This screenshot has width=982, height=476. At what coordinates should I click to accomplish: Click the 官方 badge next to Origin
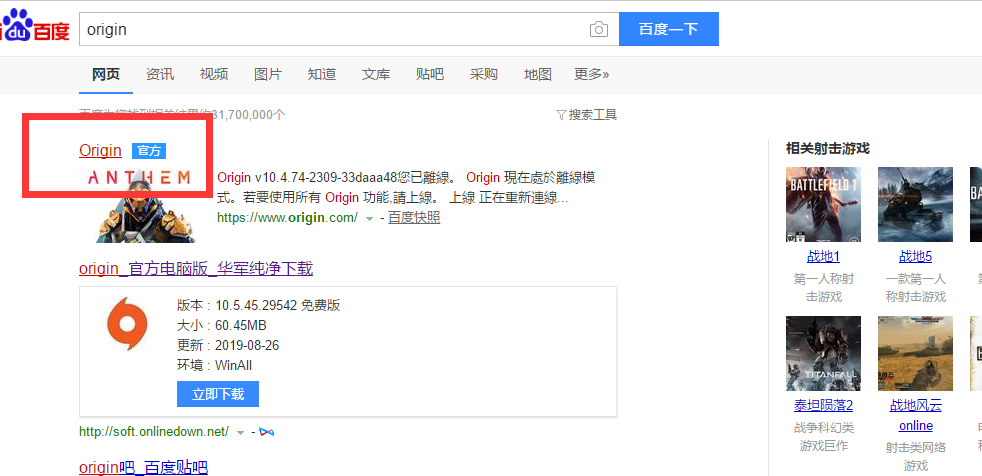(x=149, y=151)
